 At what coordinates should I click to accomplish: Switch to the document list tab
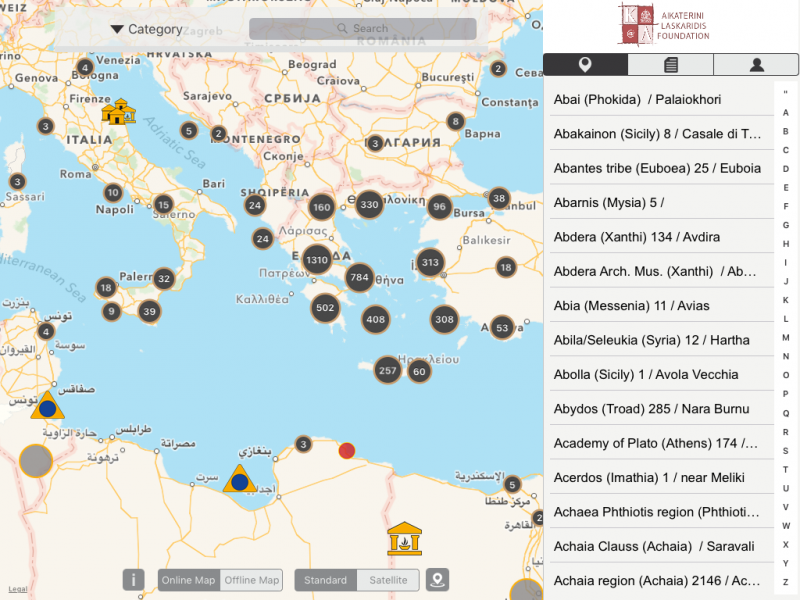pos(671,65)
